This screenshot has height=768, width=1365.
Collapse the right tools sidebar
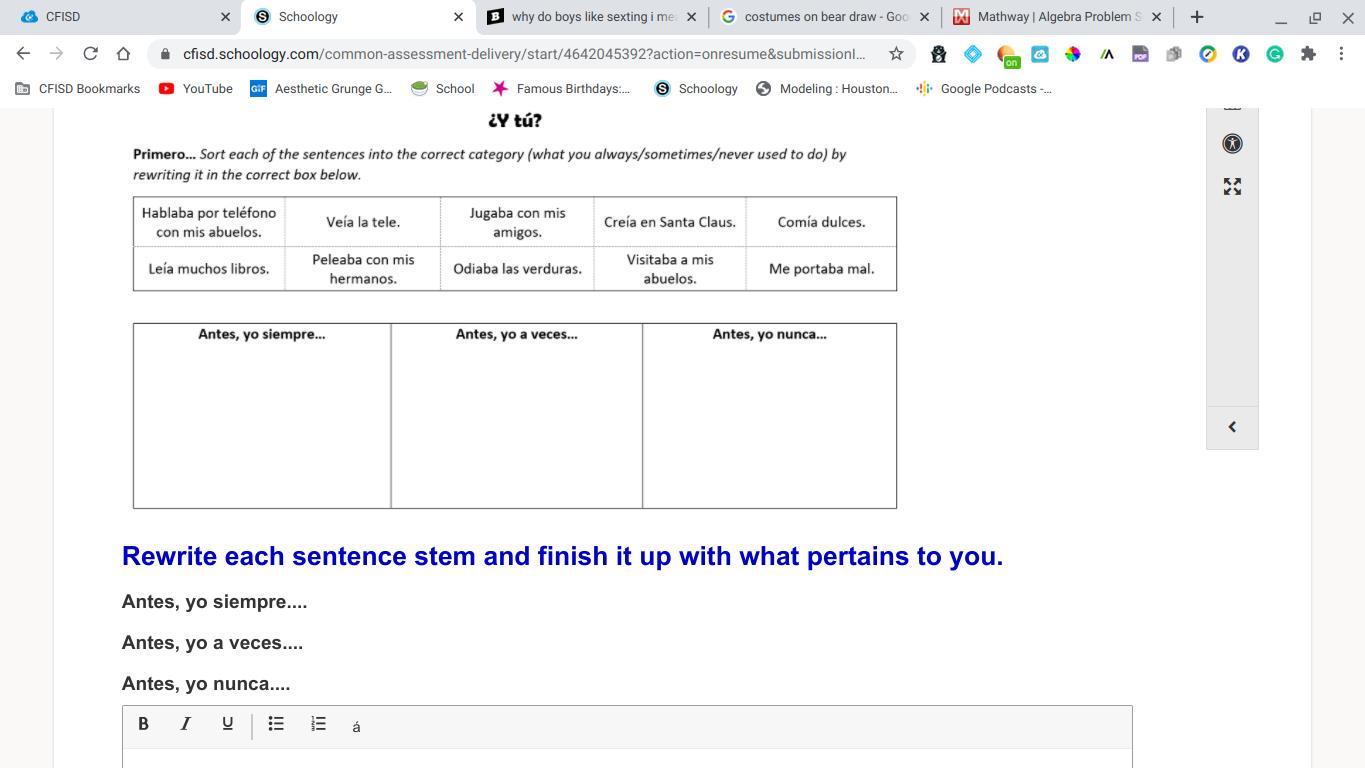(x=1232, y=427)
